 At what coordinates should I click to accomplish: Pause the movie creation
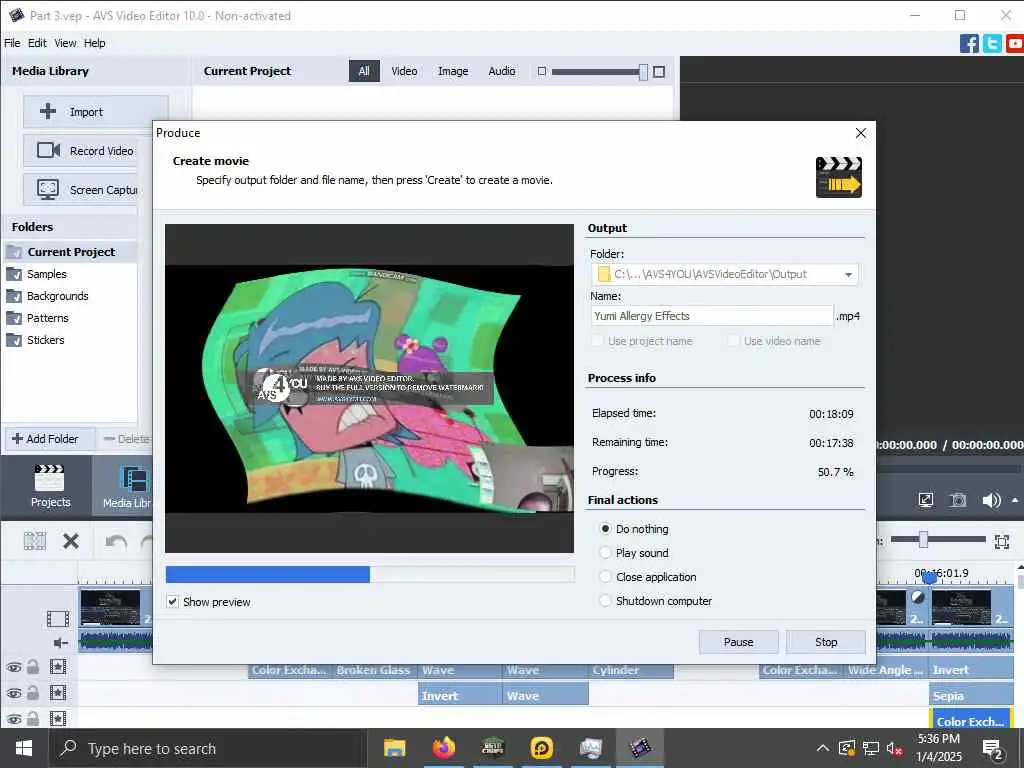[x=739, y=642]
